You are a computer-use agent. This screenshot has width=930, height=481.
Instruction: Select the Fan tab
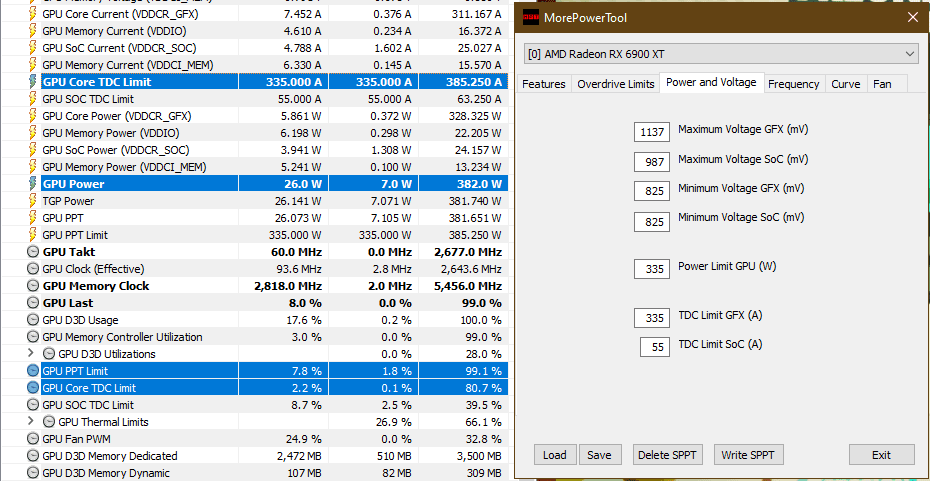[x=882, y=84]
